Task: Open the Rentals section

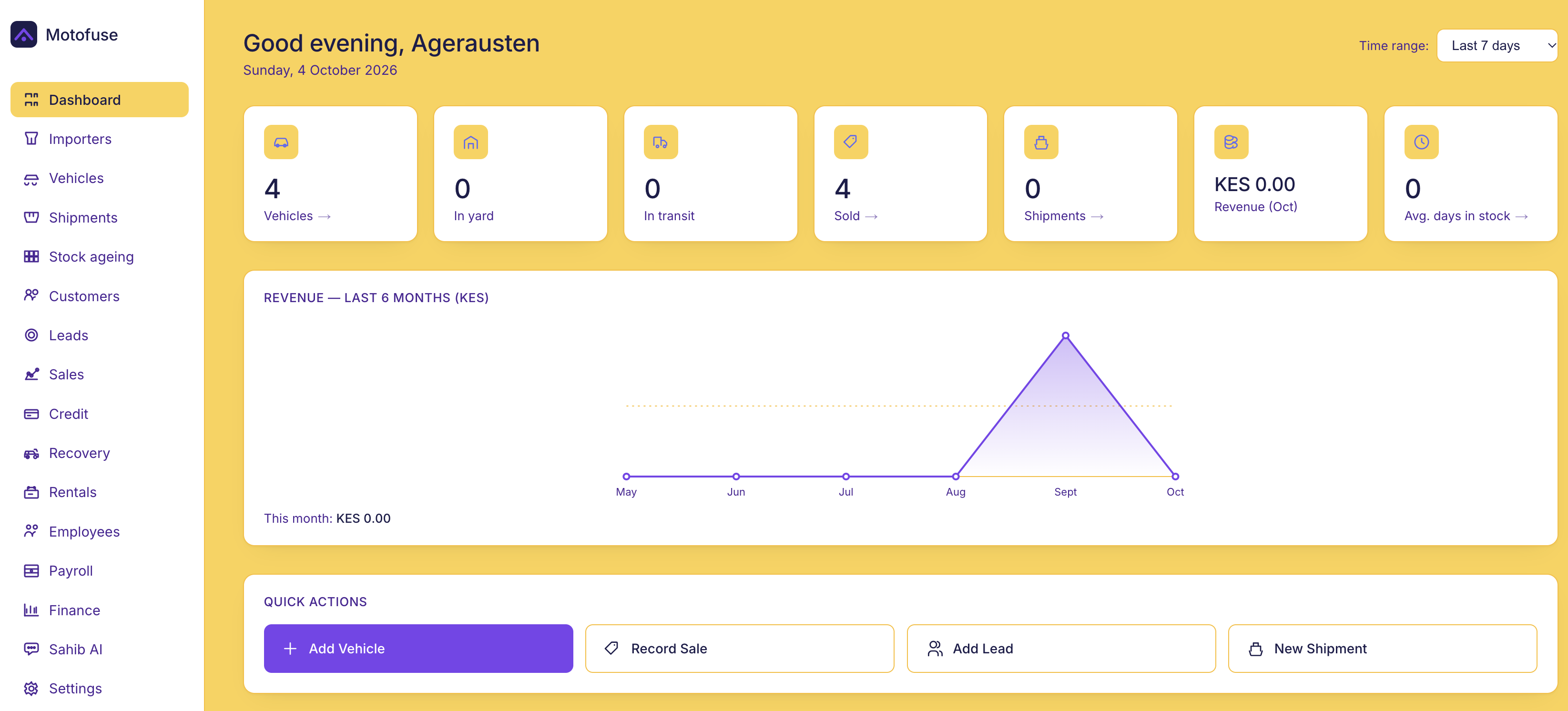Action: tap(99, 492)
